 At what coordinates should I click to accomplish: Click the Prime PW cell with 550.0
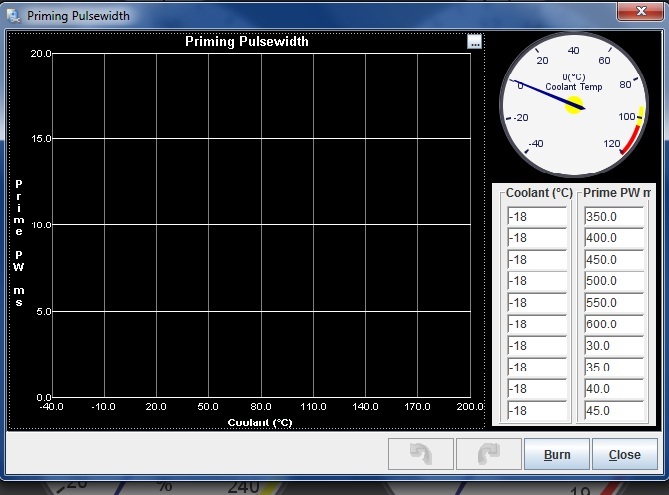click(x=615, y=303)
